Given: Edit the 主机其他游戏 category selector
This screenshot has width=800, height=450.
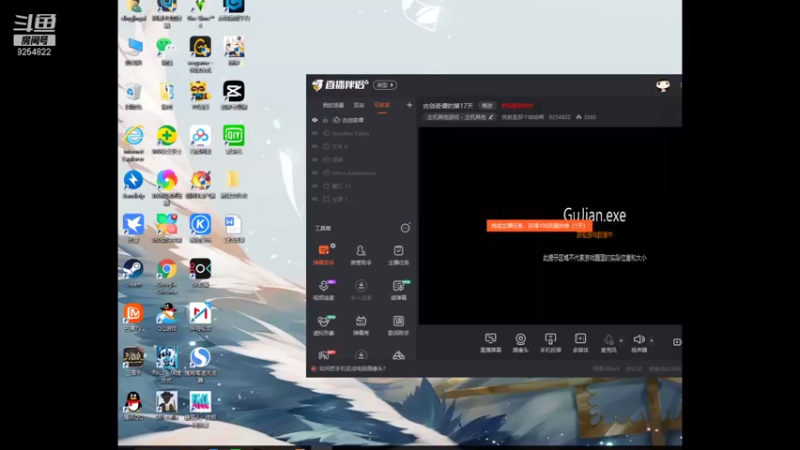Looking at the screenshot, I should (x=460, y=117).
